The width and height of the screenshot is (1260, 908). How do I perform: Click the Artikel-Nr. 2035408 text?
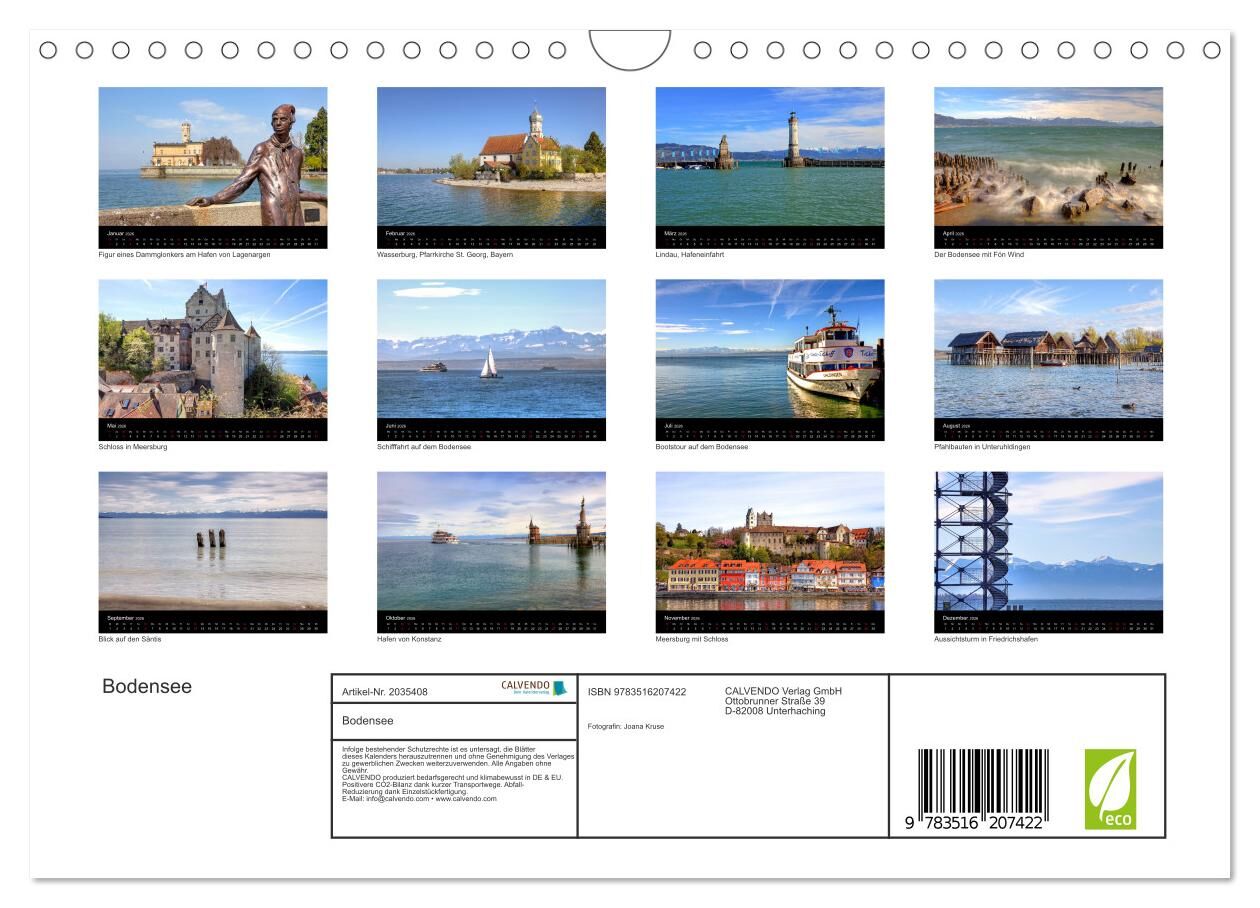pyautogui.click(x=385, y=692)
